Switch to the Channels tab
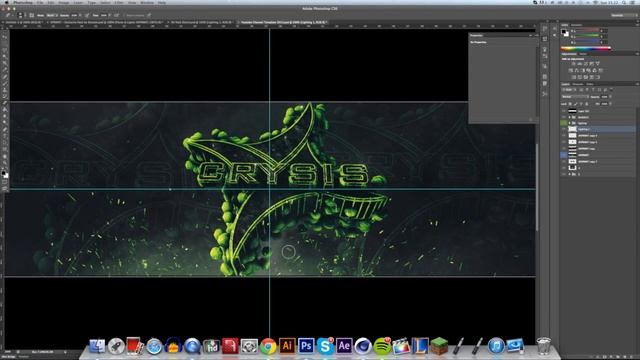 (x=578, y=84)
